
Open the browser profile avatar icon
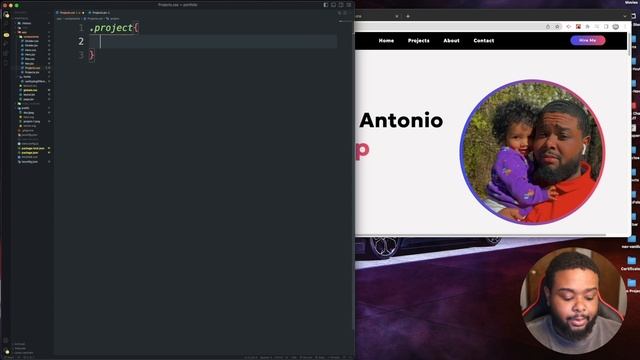click(x=616, y=27)
